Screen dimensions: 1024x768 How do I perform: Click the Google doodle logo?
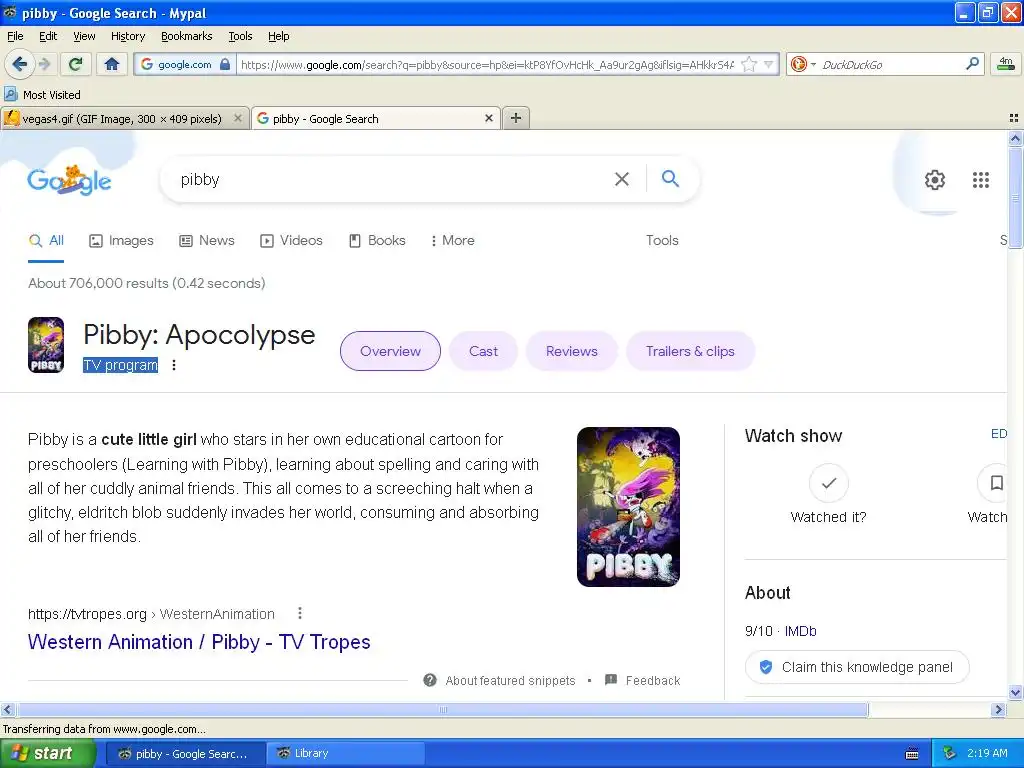coord(69,180)
